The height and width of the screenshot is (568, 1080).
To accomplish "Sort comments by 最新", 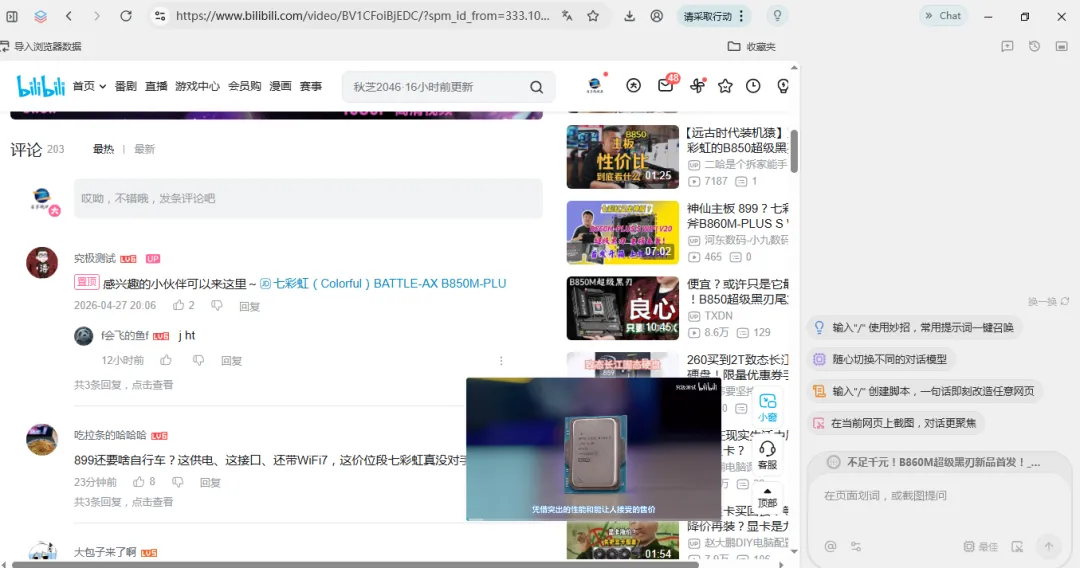I will (144, 149).
